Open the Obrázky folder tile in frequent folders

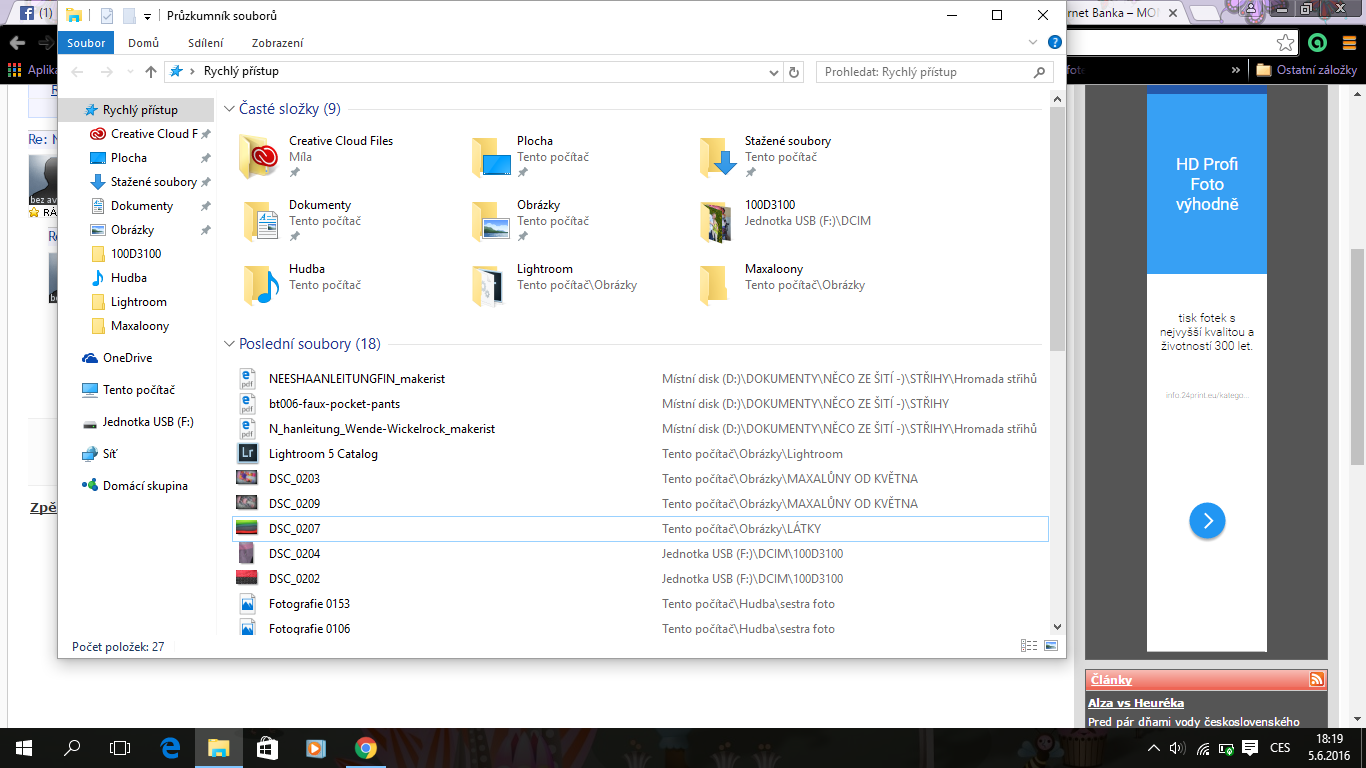click(531, 221)
